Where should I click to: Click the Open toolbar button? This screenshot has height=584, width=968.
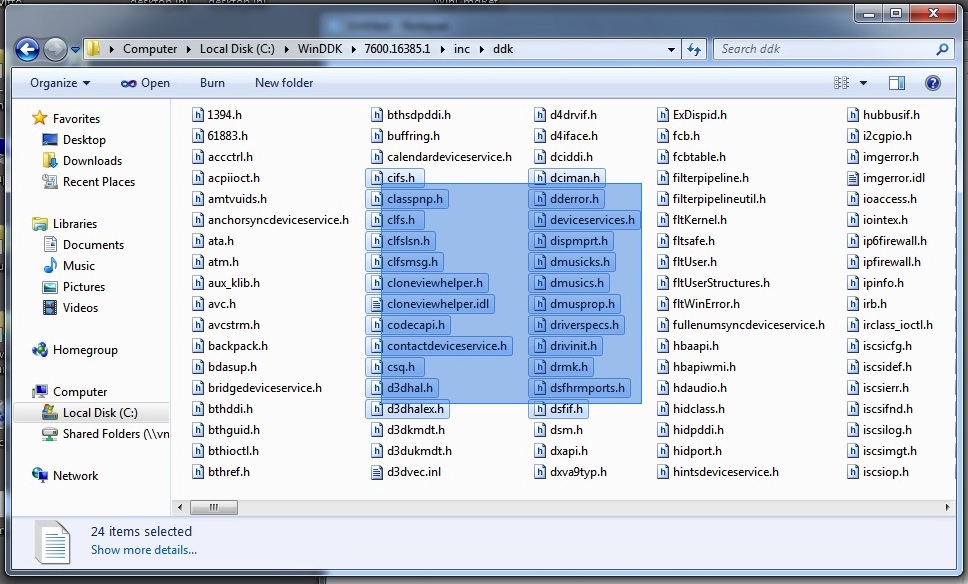pyautogui.click(x=146, y=83)
